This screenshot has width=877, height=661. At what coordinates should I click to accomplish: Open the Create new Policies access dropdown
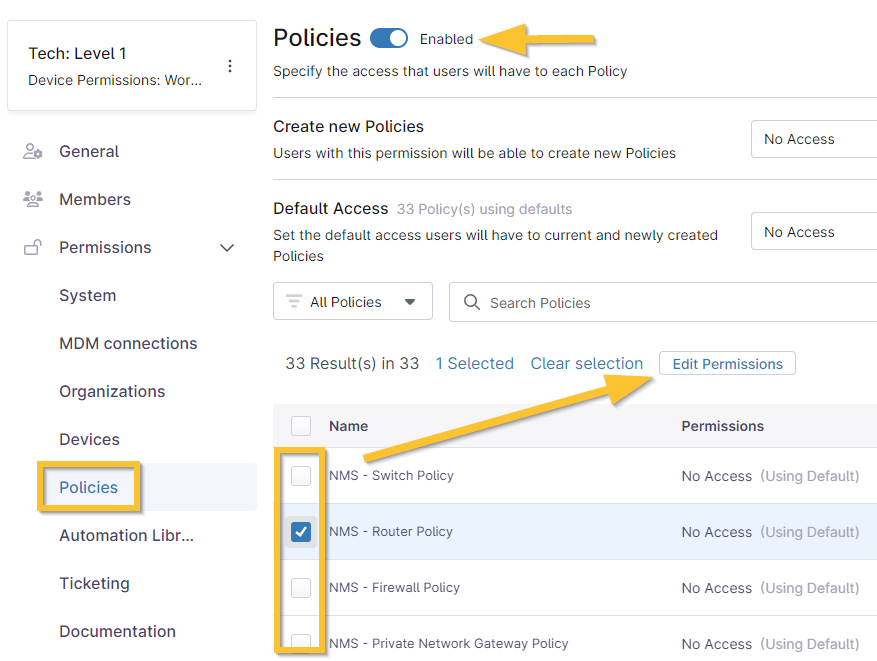pyautogui.click(x=813, y=139)
